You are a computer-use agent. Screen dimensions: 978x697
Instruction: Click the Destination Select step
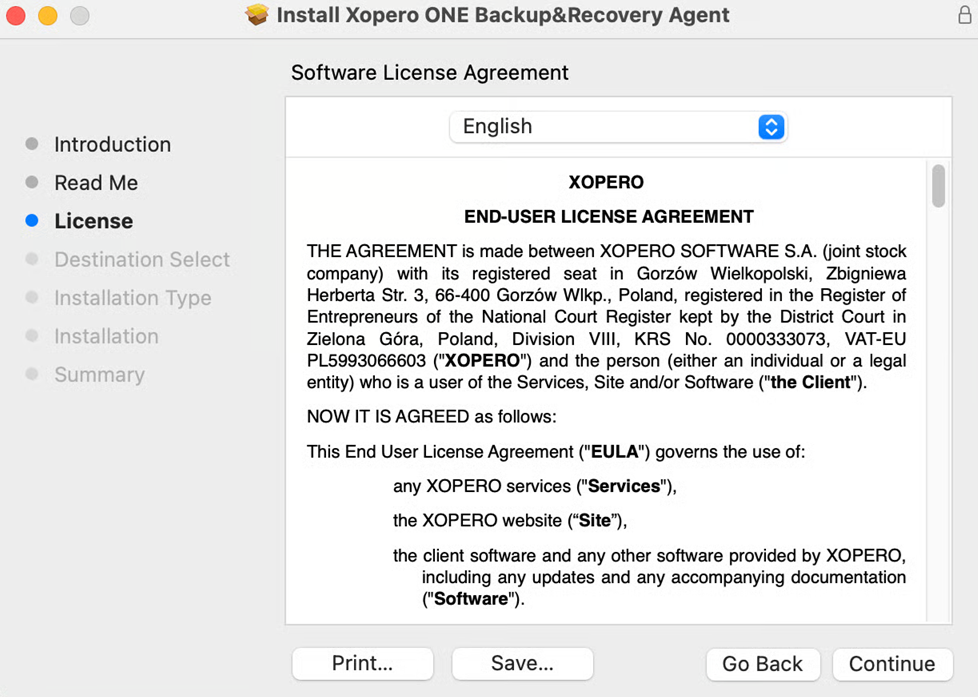[142, 260]
